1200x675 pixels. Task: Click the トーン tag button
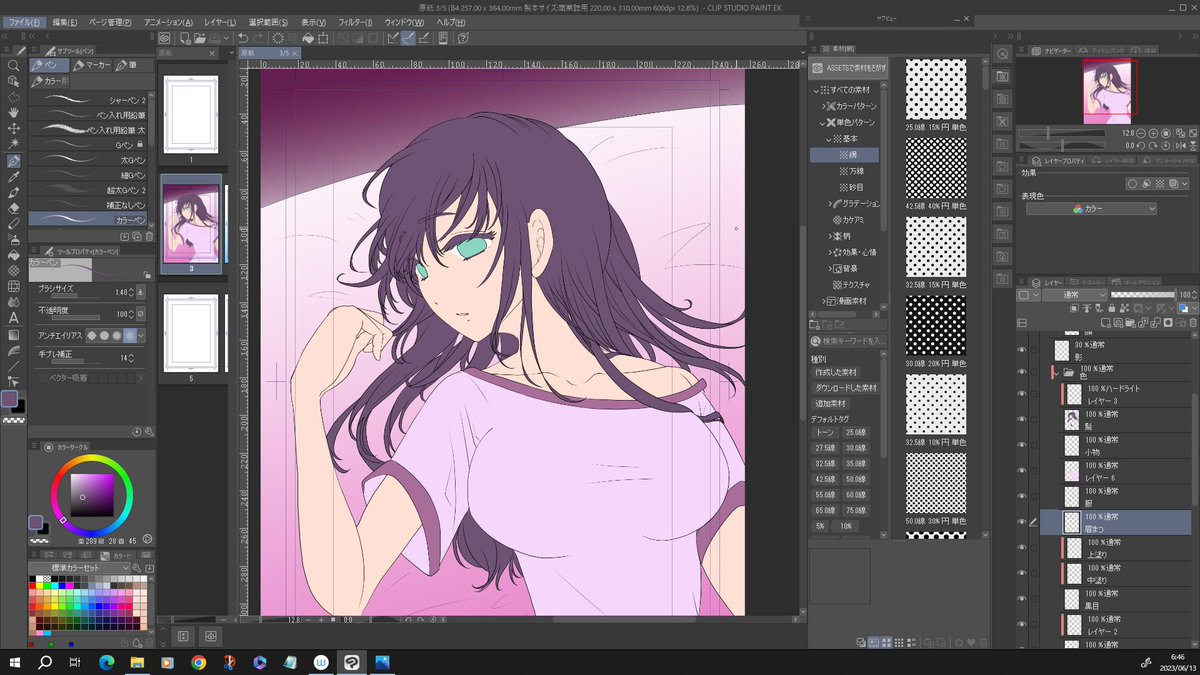pos(825,432)
